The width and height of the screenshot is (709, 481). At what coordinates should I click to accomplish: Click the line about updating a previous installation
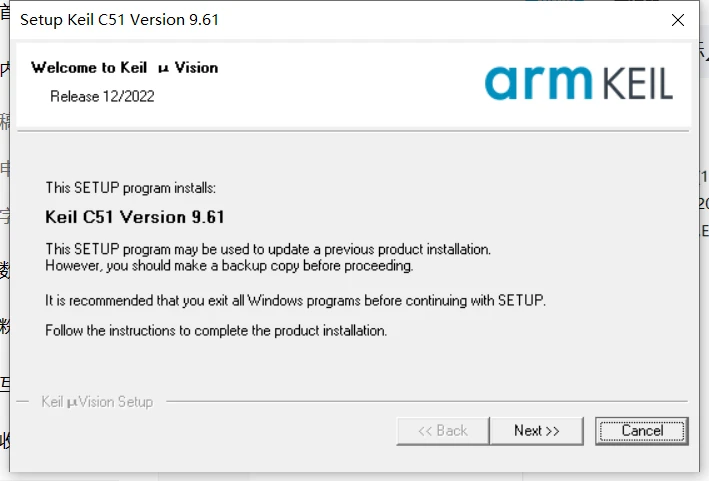point(268,248)
